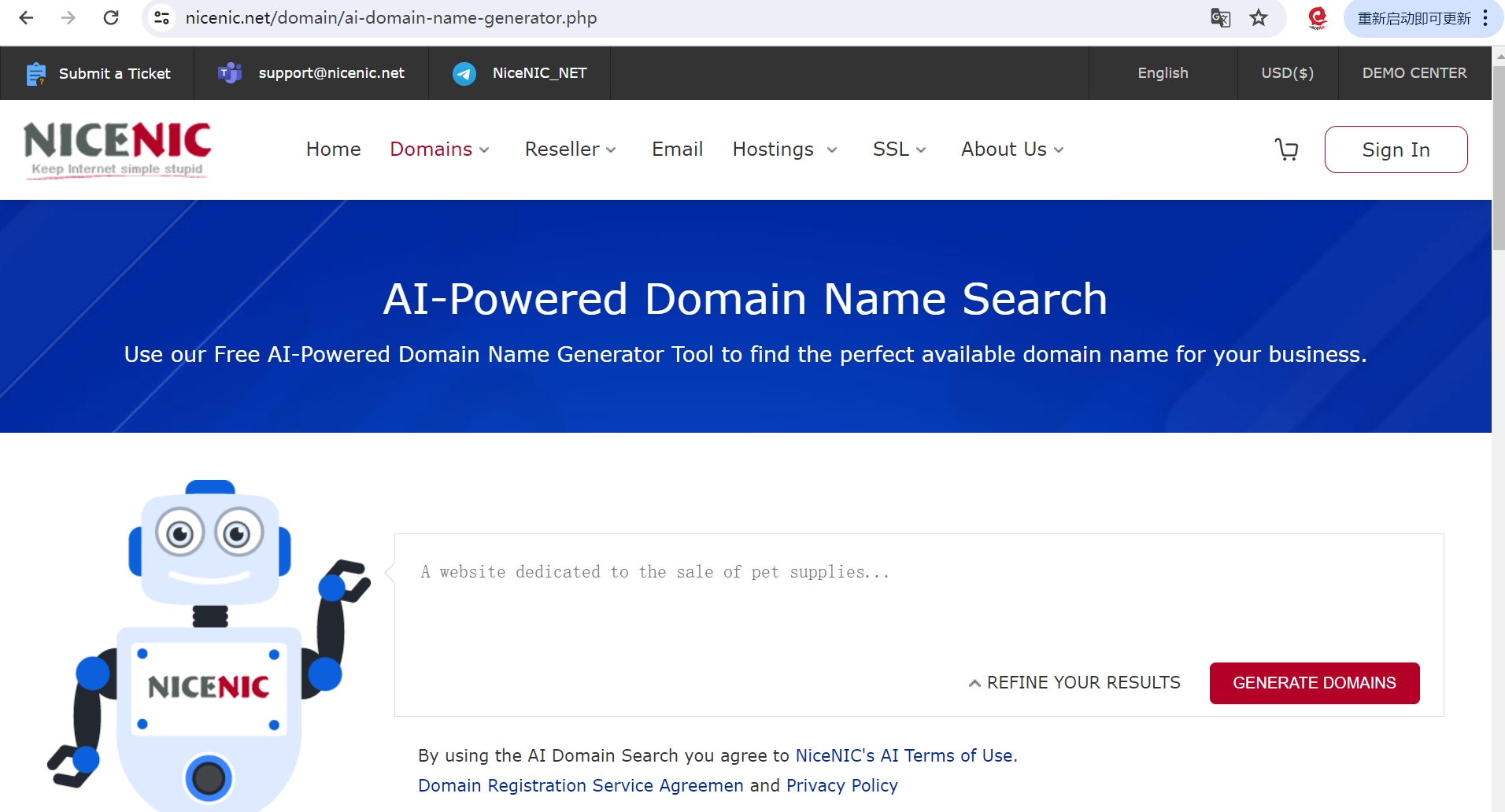Open Telegram via the NiceNIC_NET icon
The width and height of the screenshot is (1505, 812).
464,72
